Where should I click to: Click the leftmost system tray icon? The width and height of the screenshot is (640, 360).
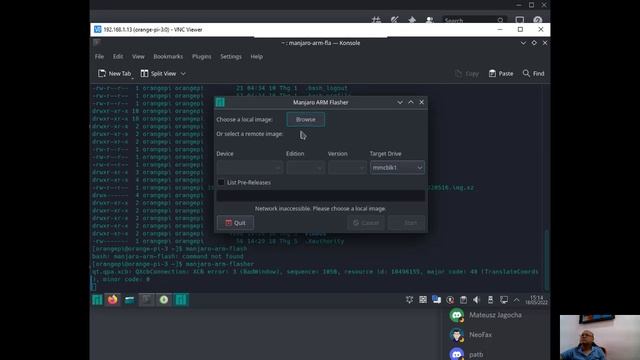tap(409, 300)
